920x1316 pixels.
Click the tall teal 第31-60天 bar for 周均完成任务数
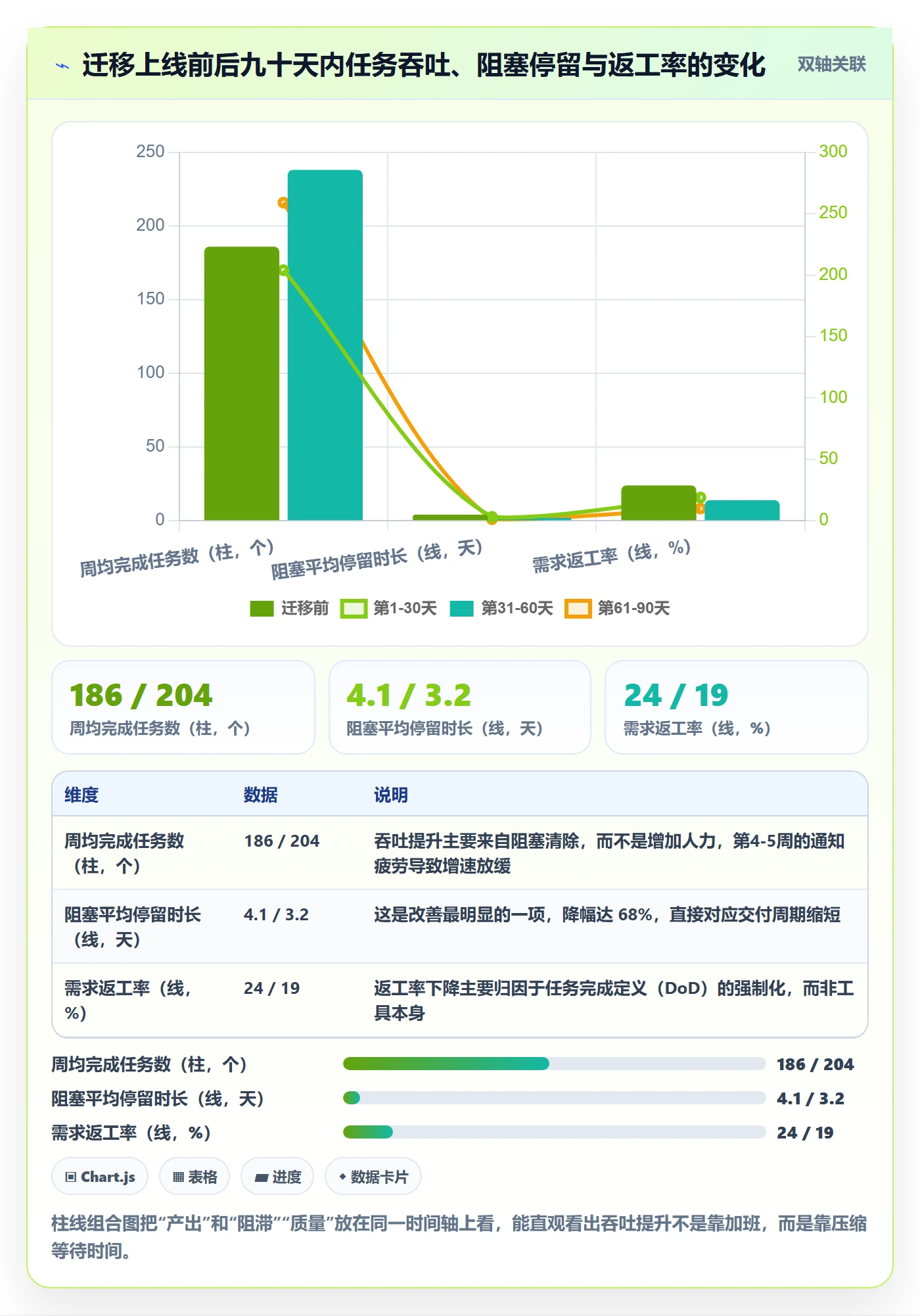(x=325, y=345)
